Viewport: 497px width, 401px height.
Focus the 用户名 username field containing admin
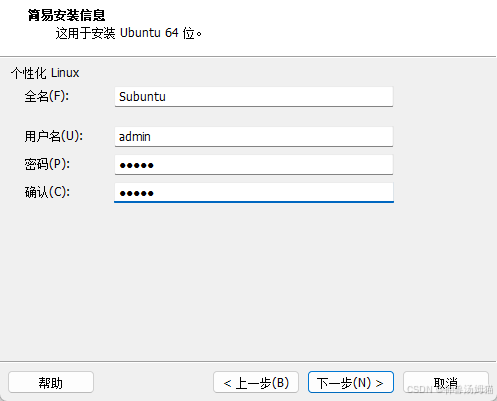click(254, 136)
